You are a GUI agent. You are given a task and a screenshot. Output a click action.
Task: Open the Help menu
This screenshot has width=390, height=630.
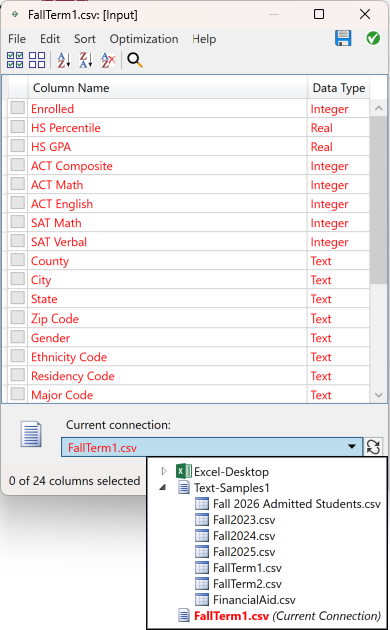[x=204, y=39]
